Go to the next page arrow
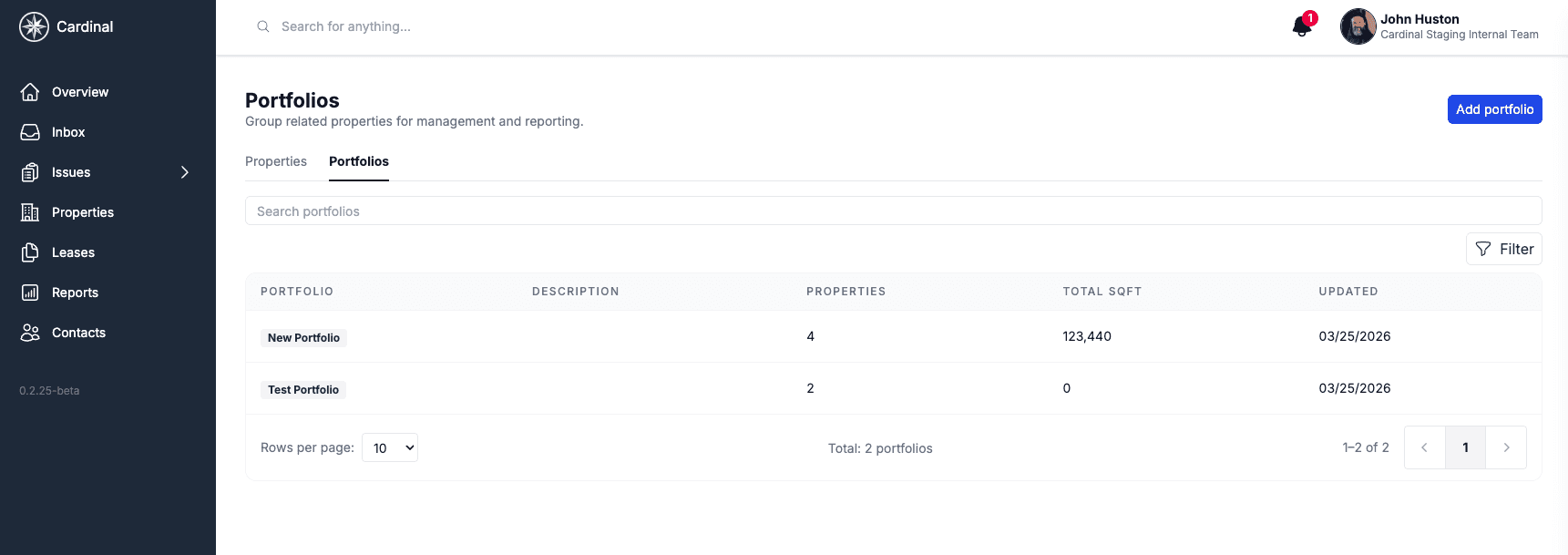 pos(1506,447)
